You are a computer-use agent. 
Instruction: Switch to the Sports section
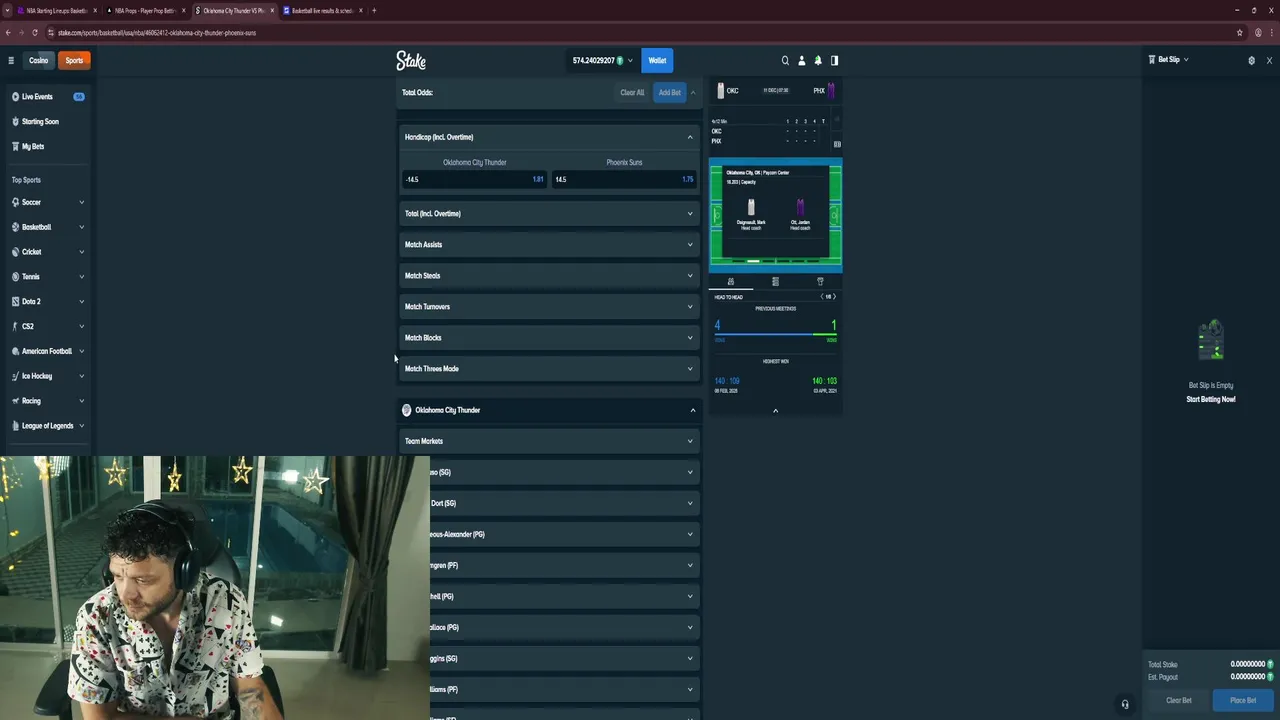[74, 60]
